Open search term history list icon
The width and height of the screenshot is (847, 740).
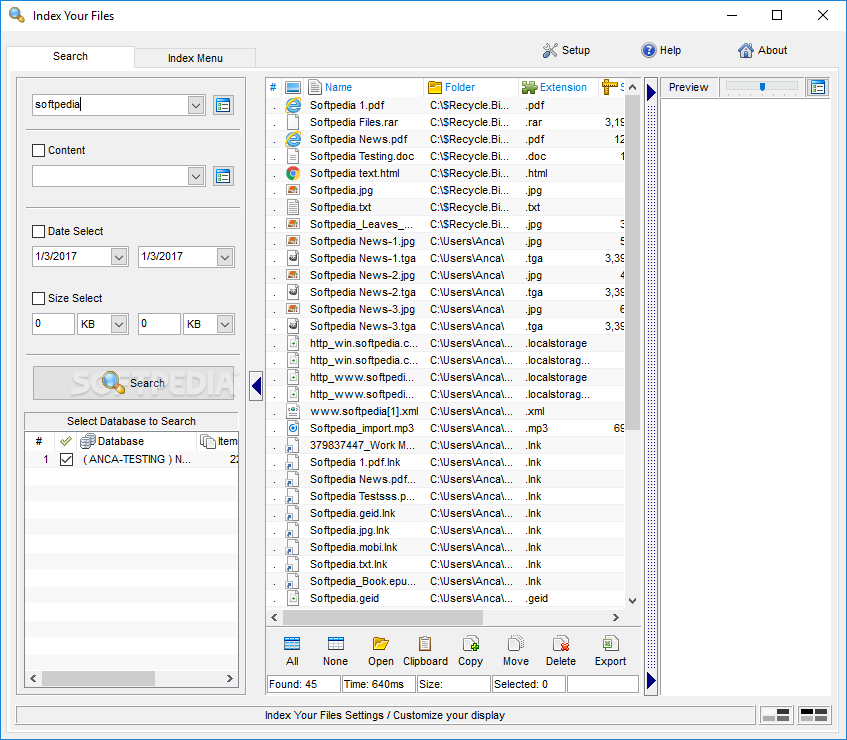tap(223, 105)
